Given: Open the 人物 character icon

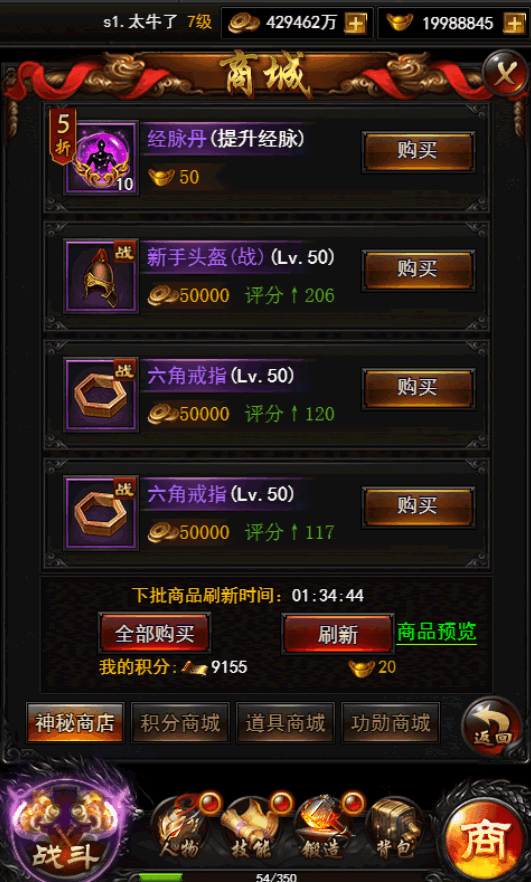Looking at the screenshot, I should pos(181,828).
